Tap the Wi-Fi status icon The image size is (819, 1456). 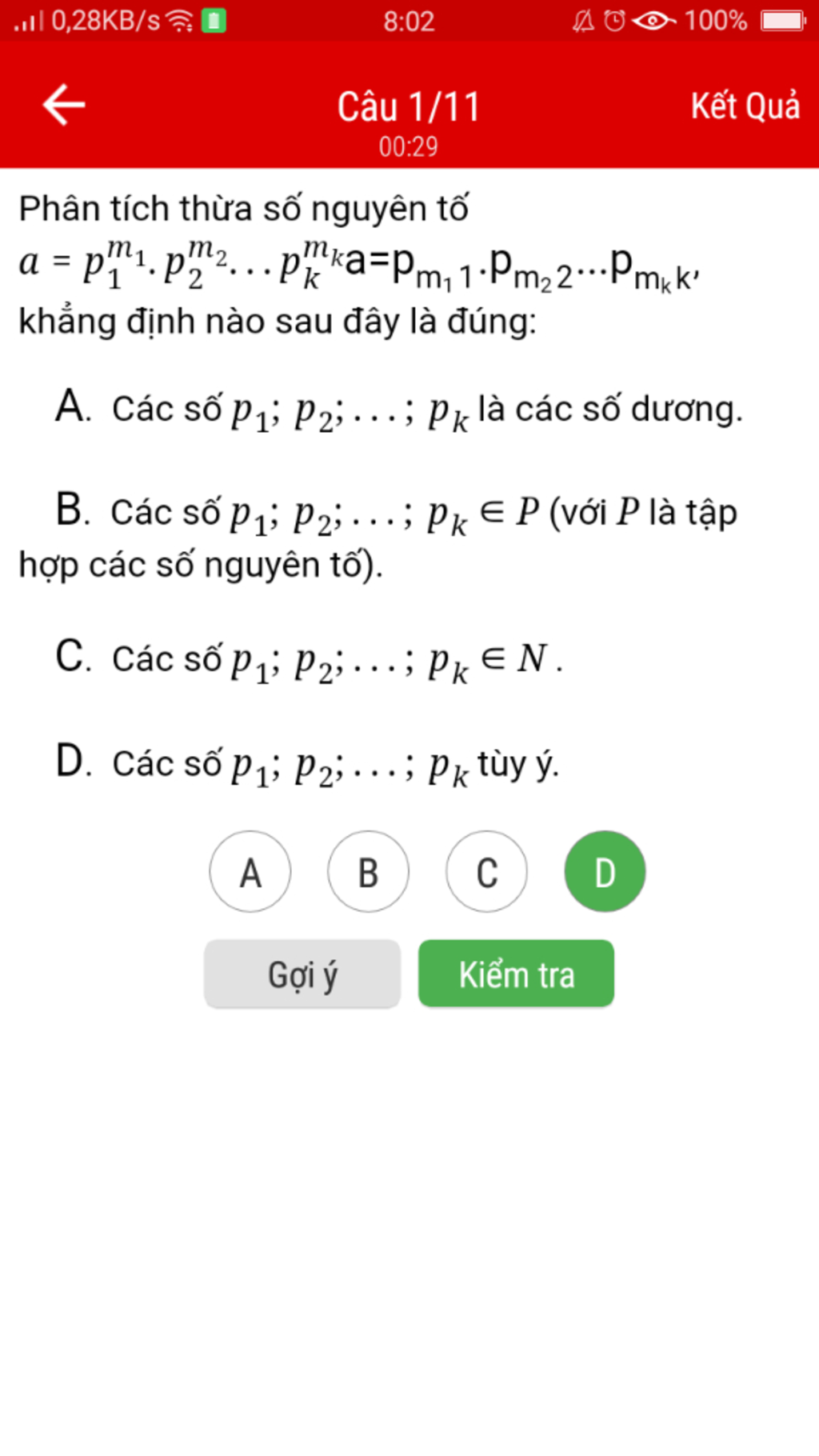point(179,21)
